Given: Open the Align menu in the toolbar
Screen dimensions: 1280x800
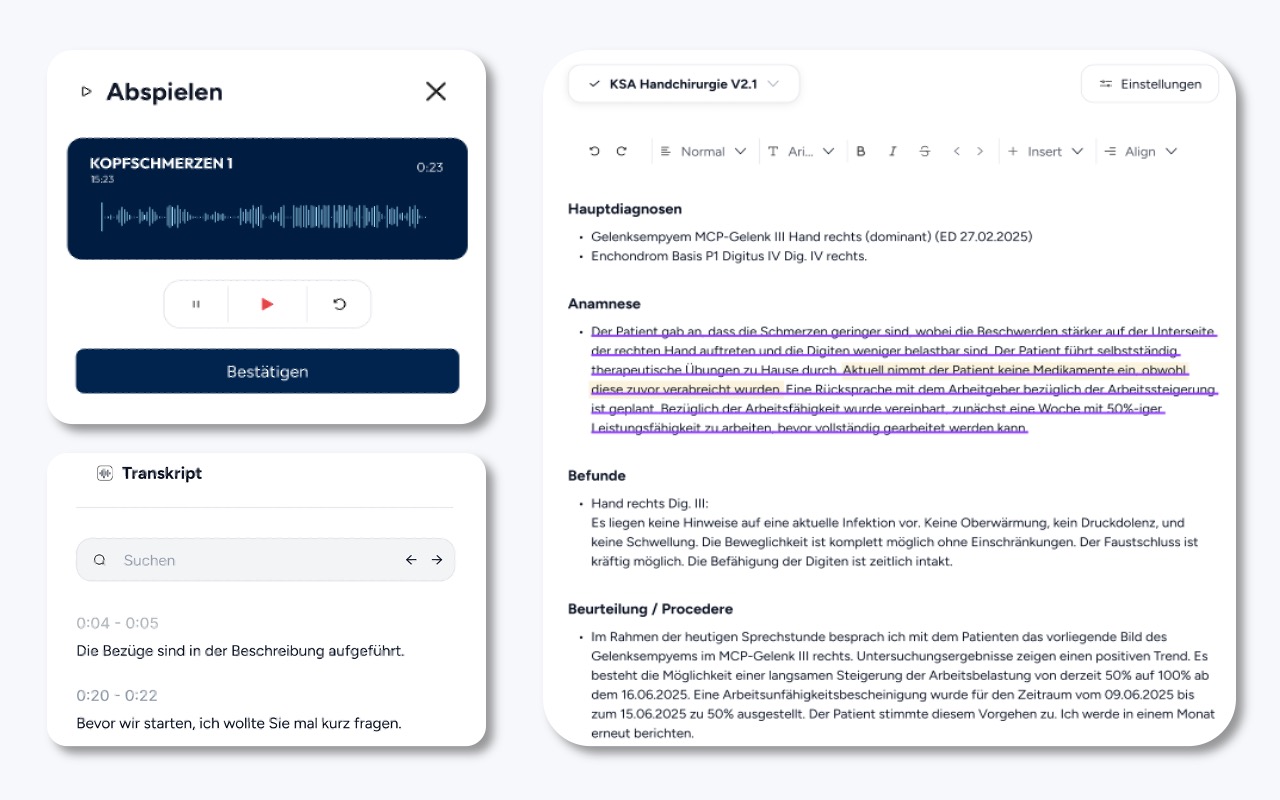Looking at the screenshot, I should pos(1140,150).
